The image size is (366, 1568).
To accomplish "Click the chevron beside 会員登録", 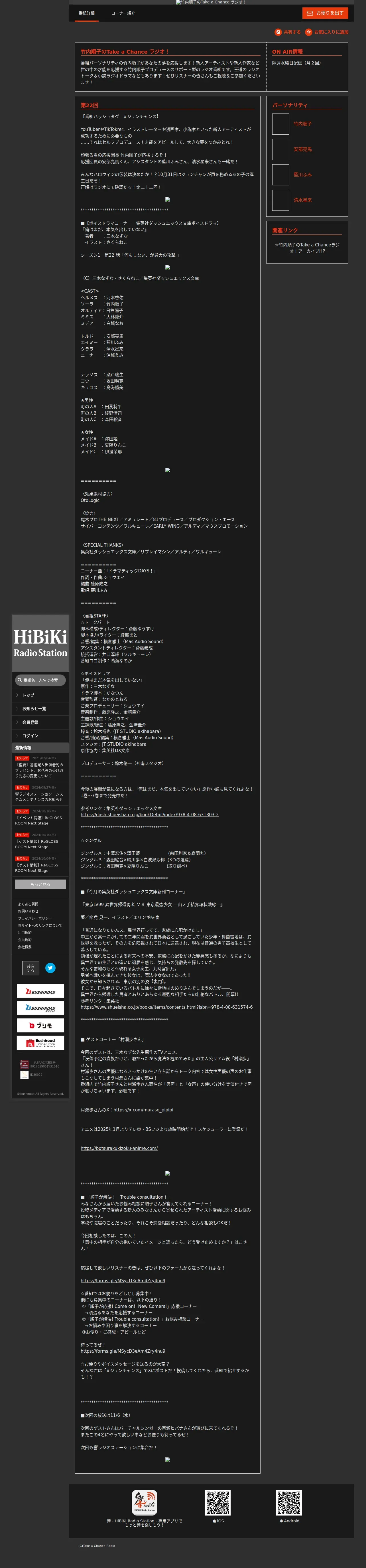I will (x=17, y=722).
